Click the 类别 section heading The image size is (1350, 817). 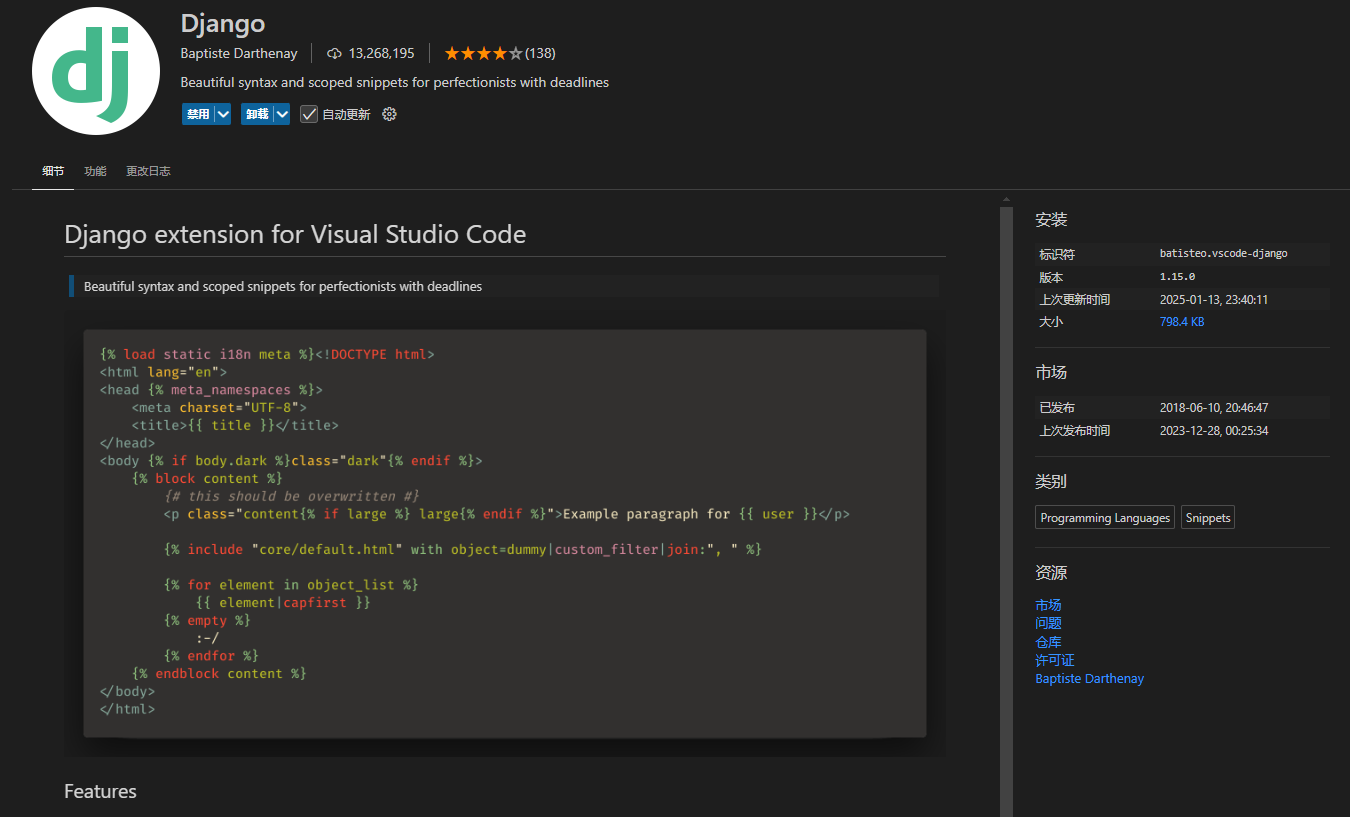tap(1051, 482)
